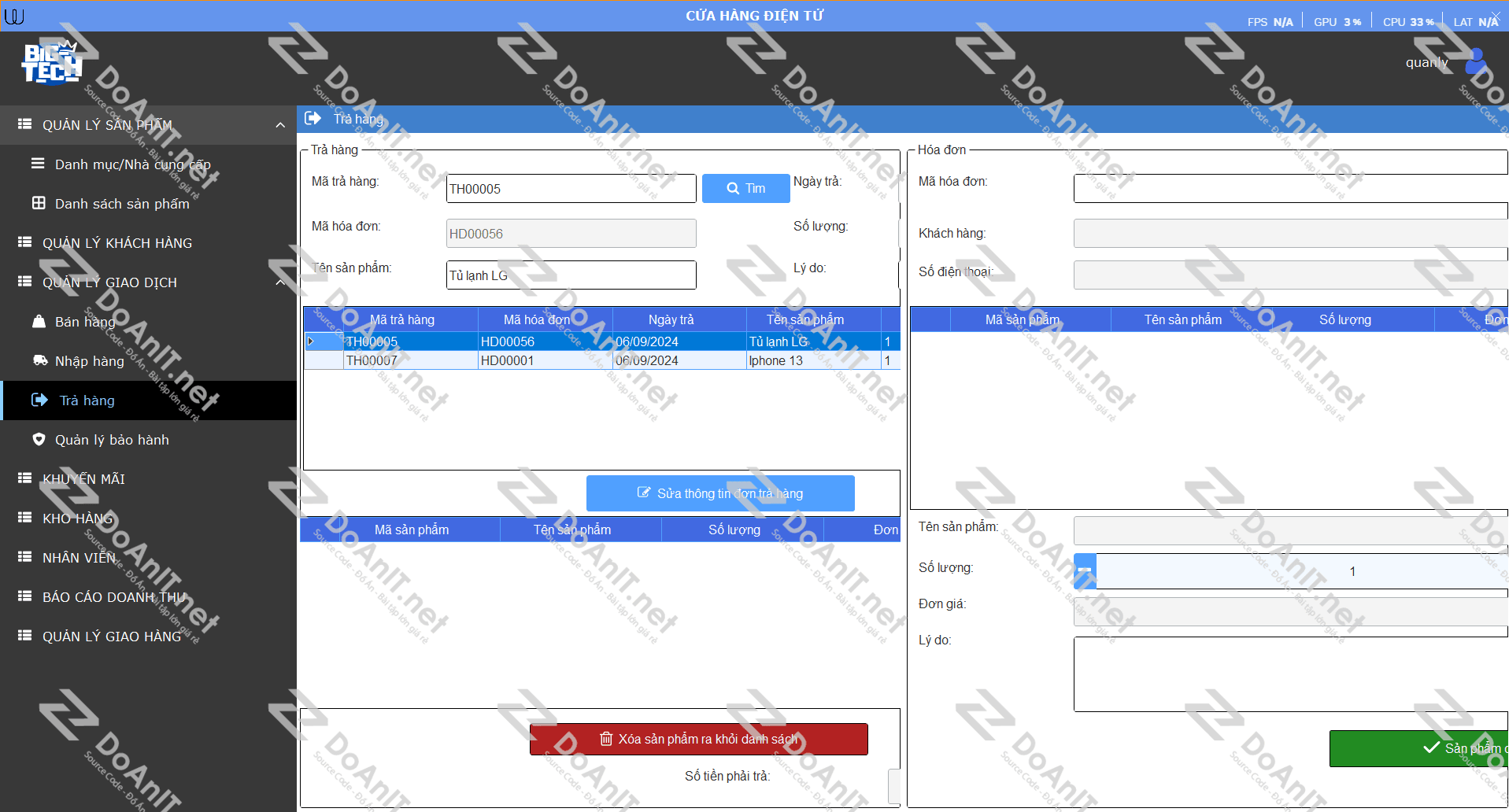This screenshot has height=812, width=1509.
Task: Click the Lý do text area in Hóa đơn
Action: 1289,674
